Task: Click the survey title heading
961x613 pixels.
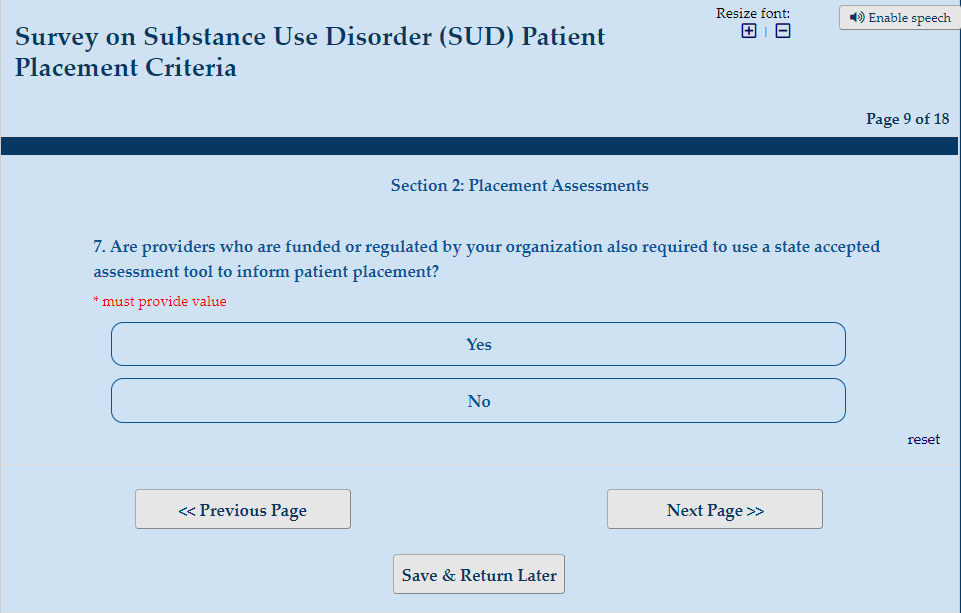Action: (x=310, y=53)
